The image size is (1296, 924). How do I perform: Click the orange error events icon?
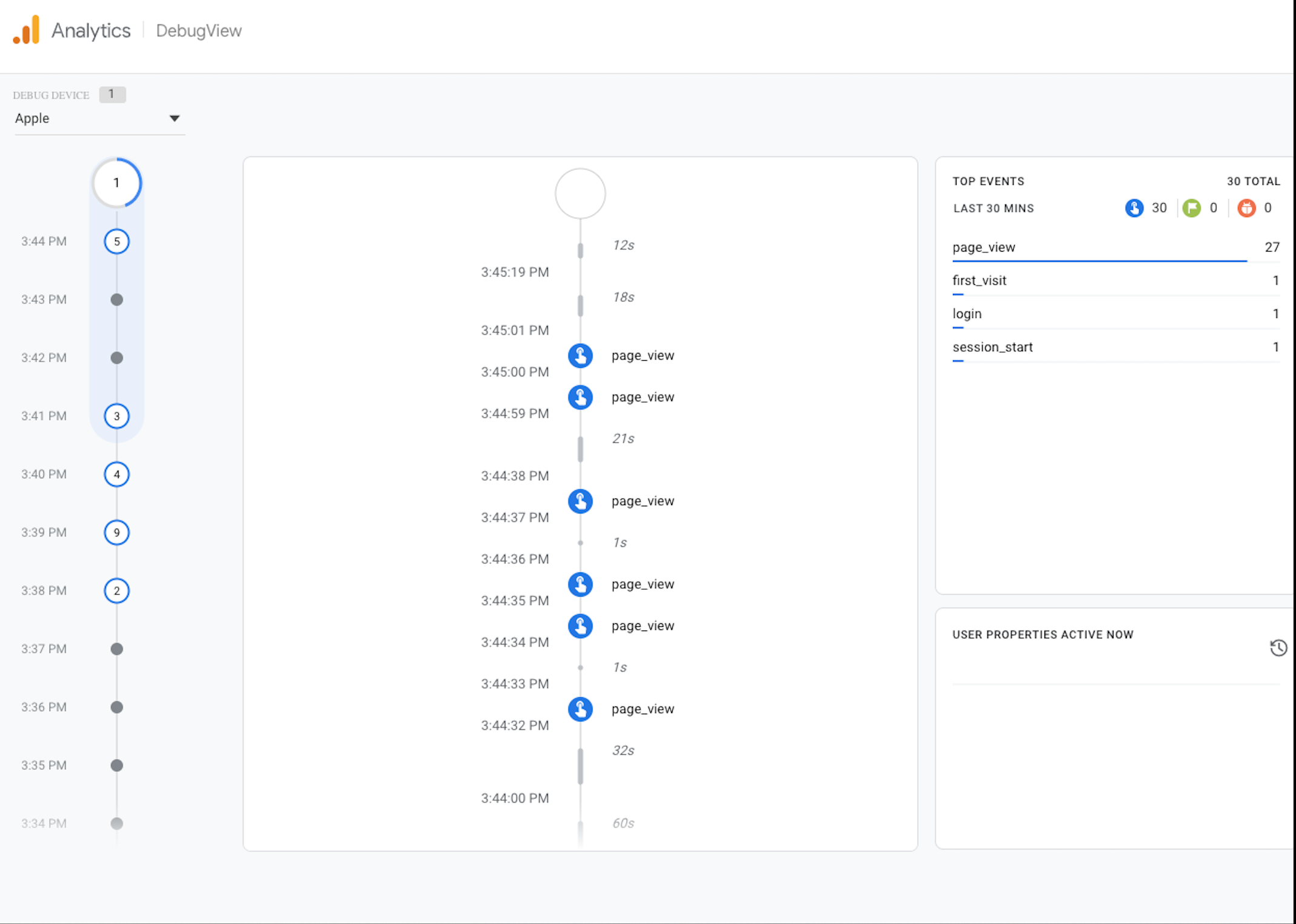click(x=1246, y=208)
